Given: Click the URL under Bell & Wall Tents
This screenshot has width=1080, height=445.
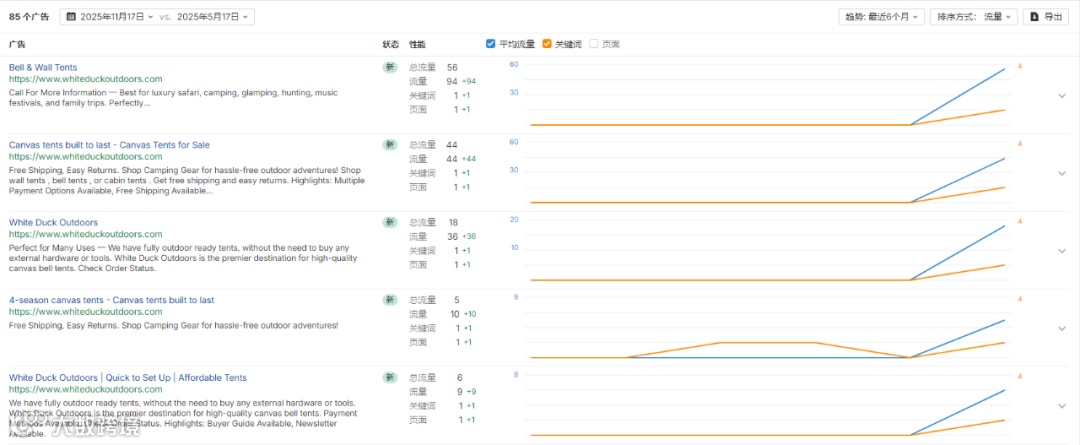Looking at the screenshot, I should 85,79.
